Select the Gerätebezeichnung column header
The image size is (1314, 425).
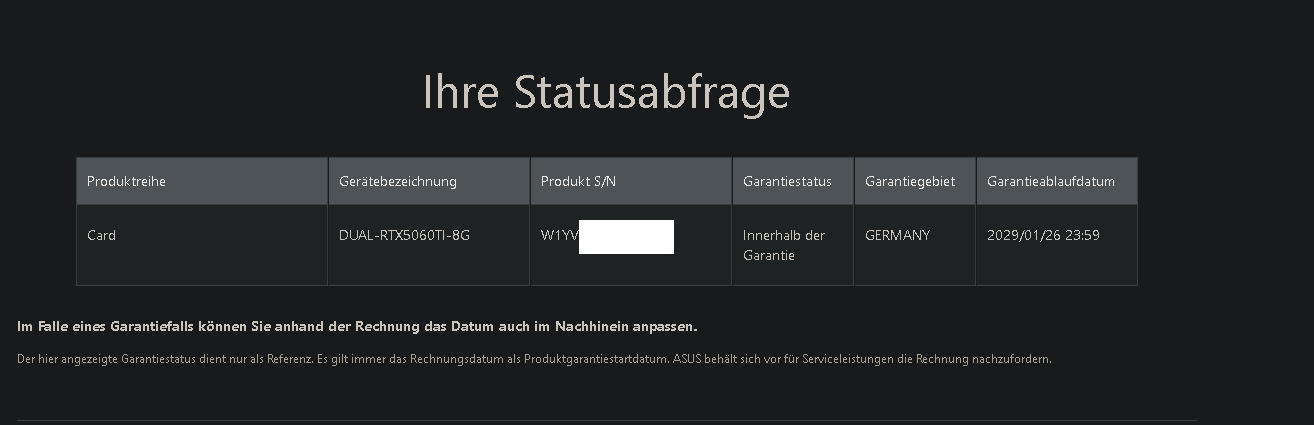point(429,181)
